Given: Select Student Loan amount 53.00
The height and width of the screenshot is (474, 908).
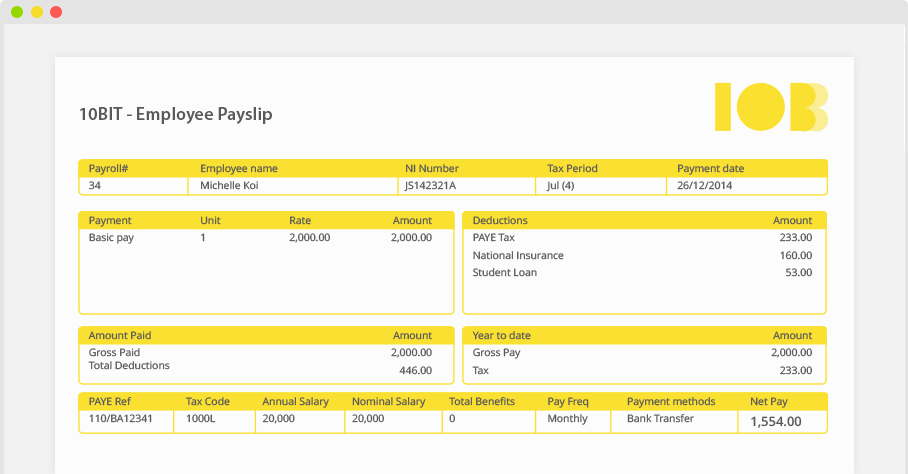Looking at the screenshot, I should (799, 272).
